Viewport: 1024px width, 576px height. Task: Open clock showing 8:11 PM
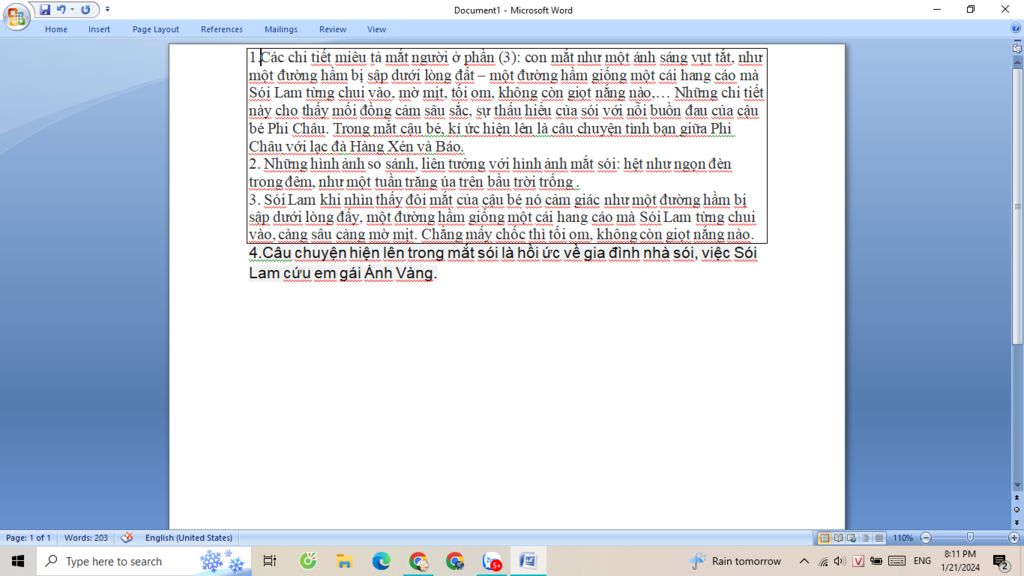point(960,561)
